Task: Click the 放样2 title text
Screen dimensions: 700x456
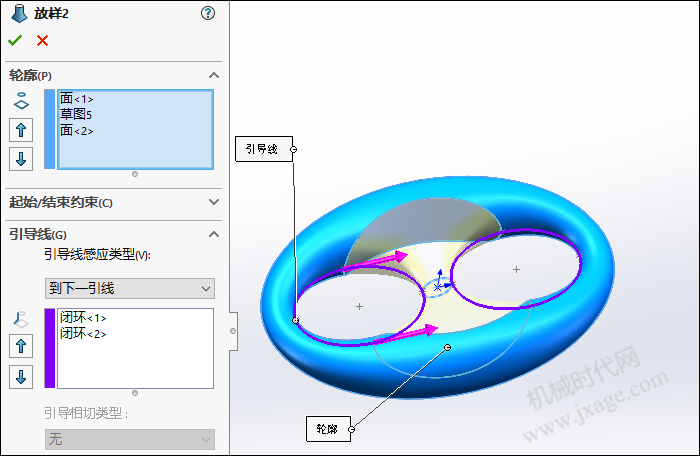Action: click(51, 13)
